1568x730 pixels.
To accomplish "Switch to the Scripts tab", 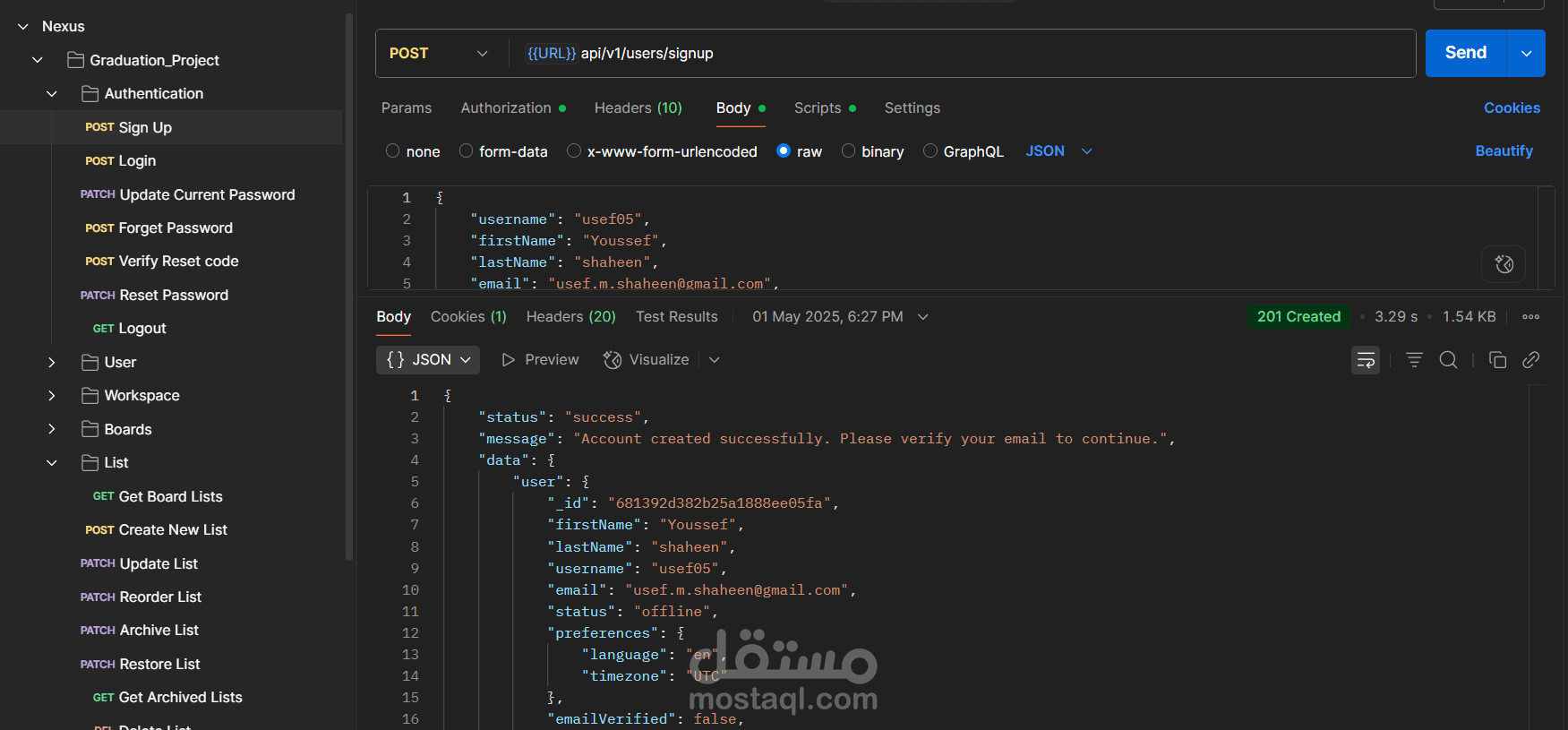I will click(818, 108).
